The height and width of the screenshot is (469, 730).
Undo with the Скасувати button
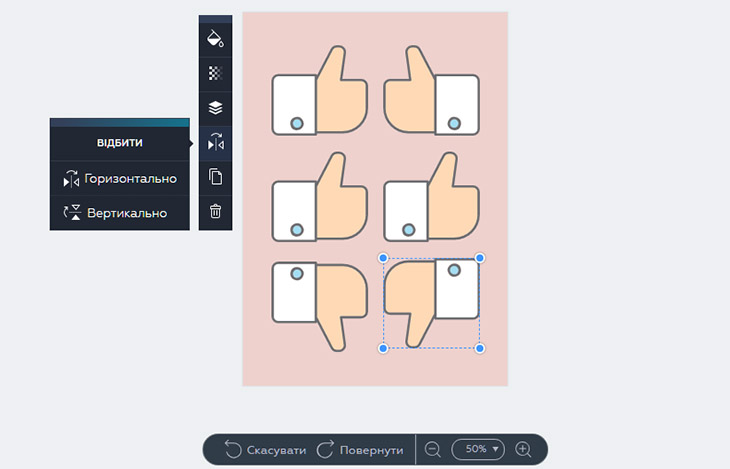(x=266, y=450)
